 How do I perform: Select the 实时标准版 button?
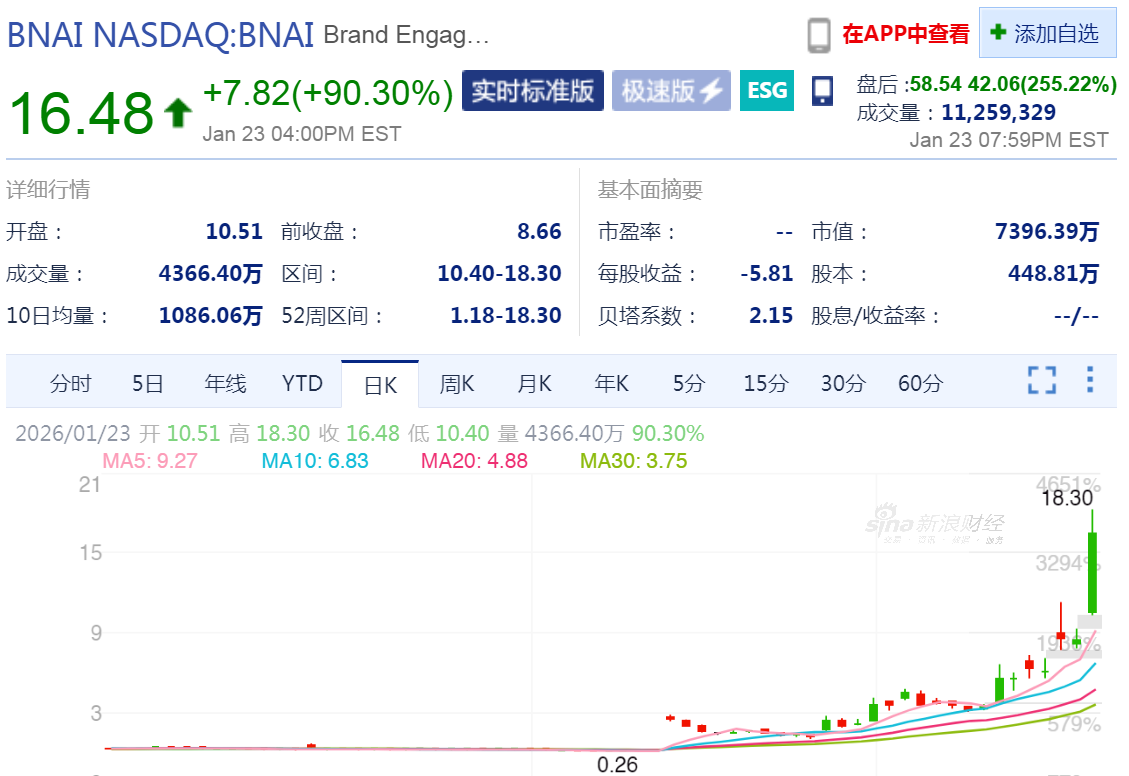click(x=533, y=91)
